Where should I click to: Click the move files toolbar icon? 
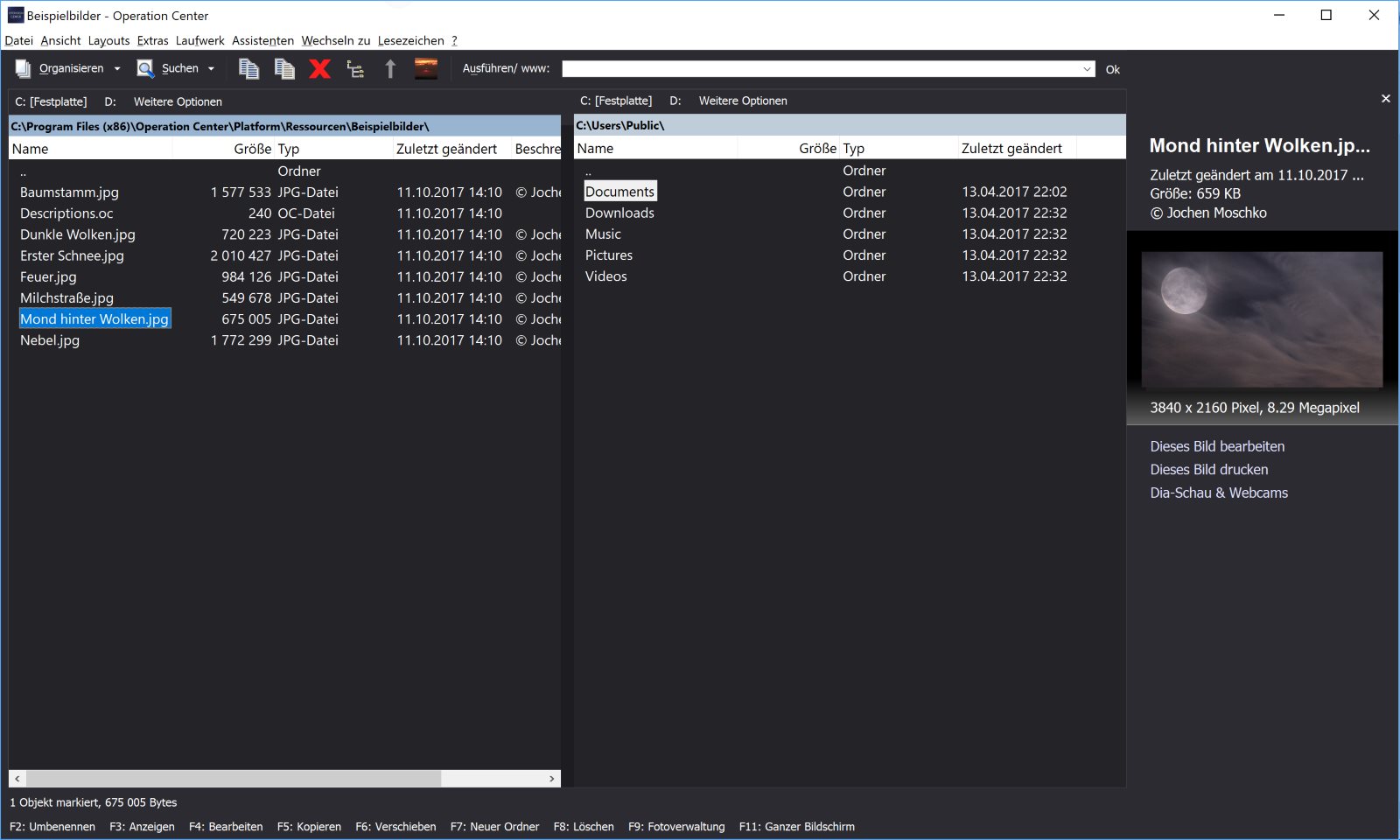pos(284,69)
